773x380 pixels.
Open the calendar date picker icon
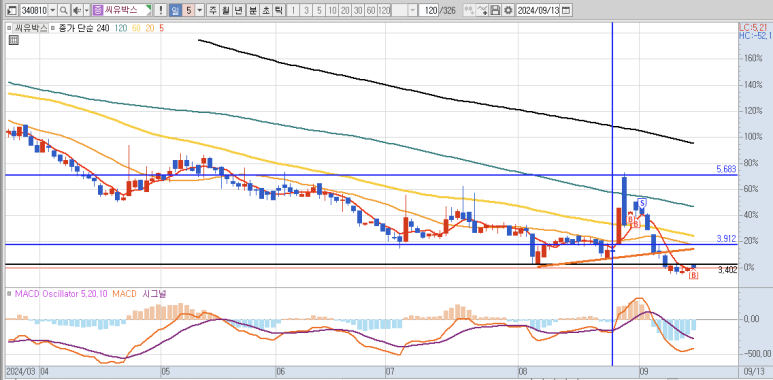pos(566,10)
